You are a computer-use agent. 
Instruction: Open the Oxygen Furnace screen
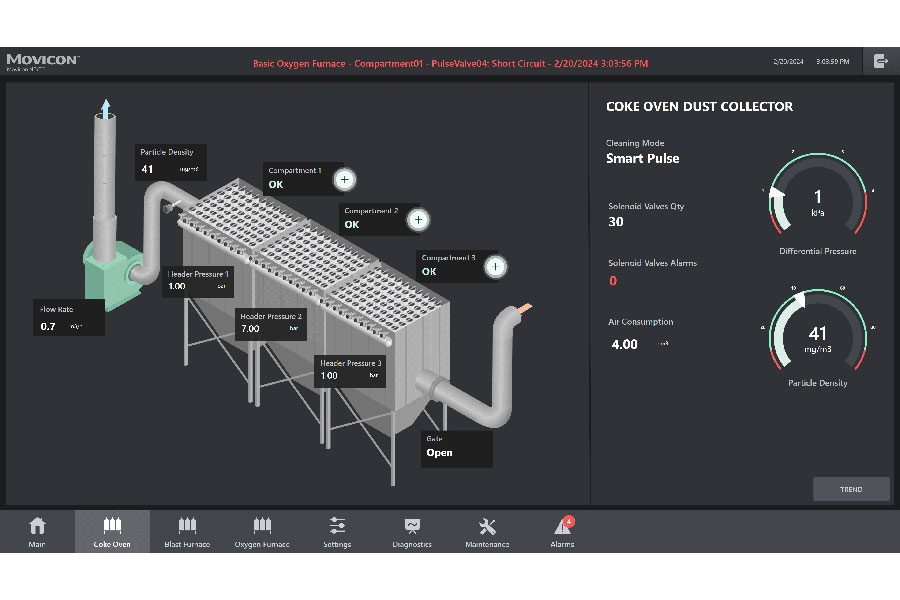pyautogui.click(x=262, y=531)
